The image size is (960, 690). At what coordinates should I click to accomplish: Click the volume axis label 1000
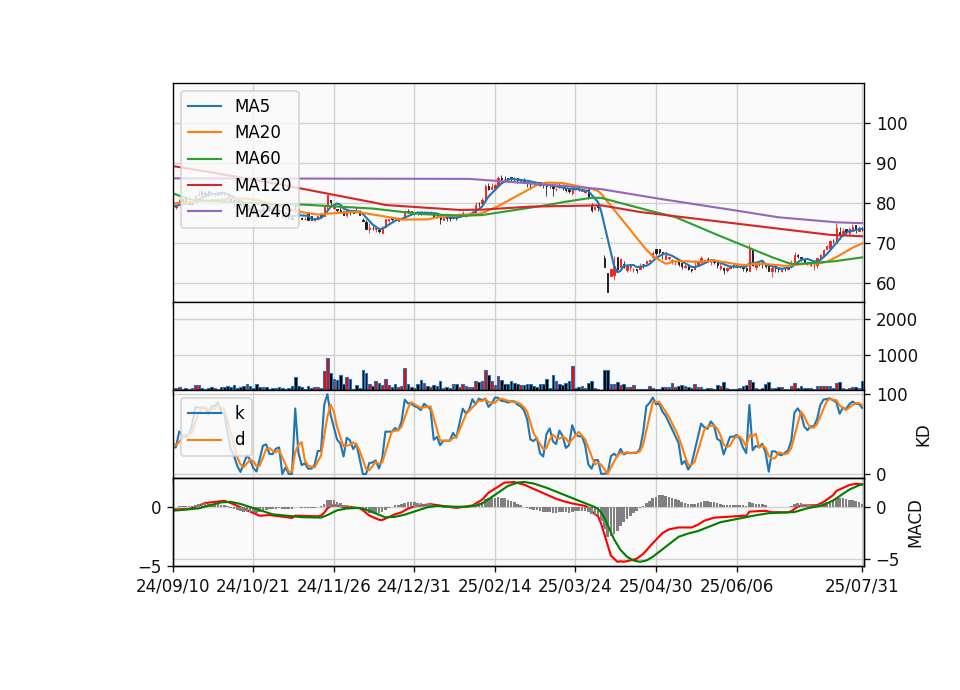(897, 356)
